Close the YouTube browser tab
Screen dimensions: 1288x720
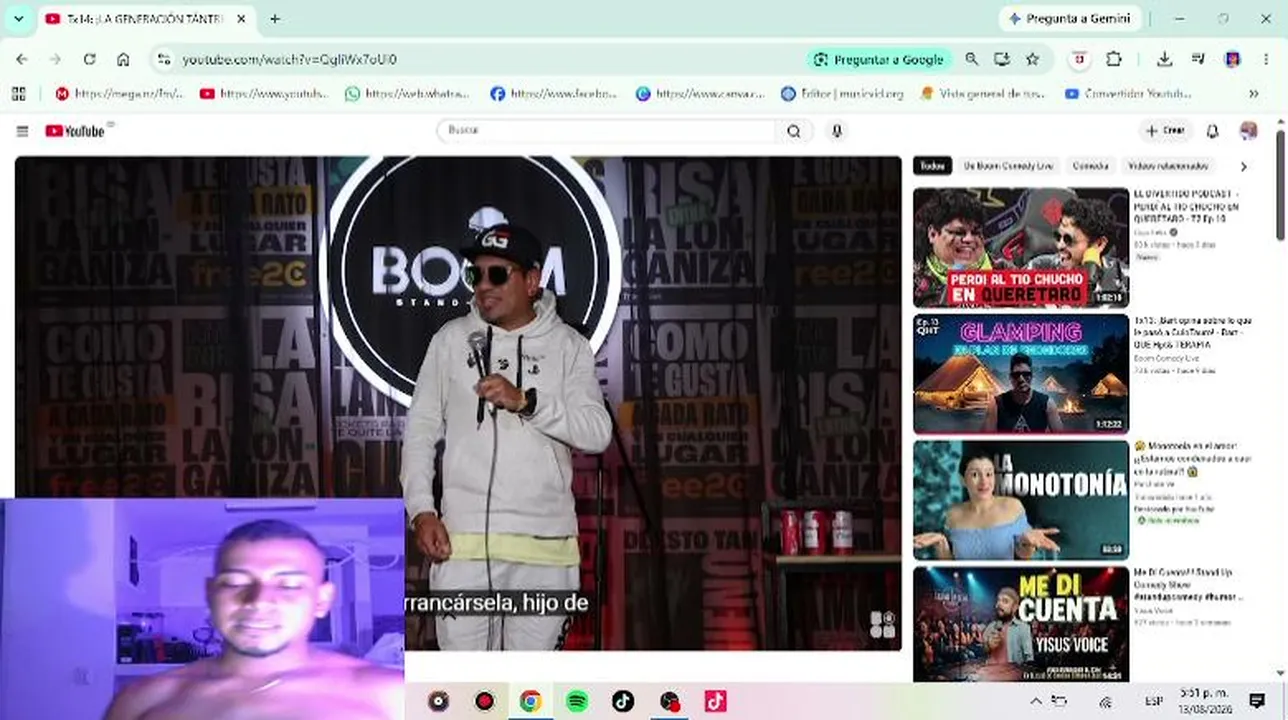(x=241, y=19)
